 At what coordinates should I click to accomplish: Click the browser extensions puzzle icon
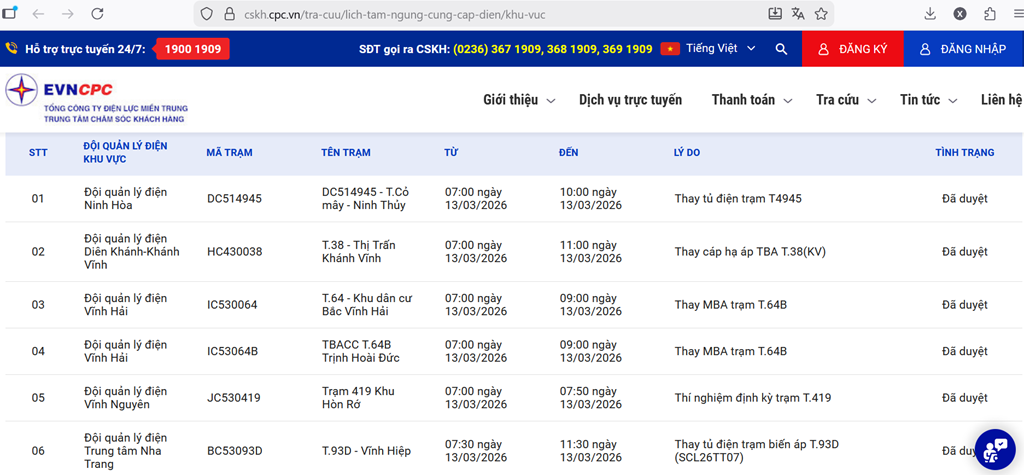pyautogui.click(x=990, y=14)
